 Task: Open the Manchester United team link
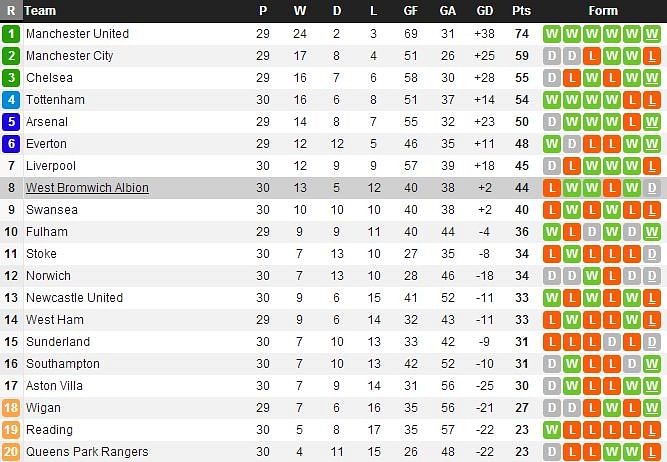77,34
